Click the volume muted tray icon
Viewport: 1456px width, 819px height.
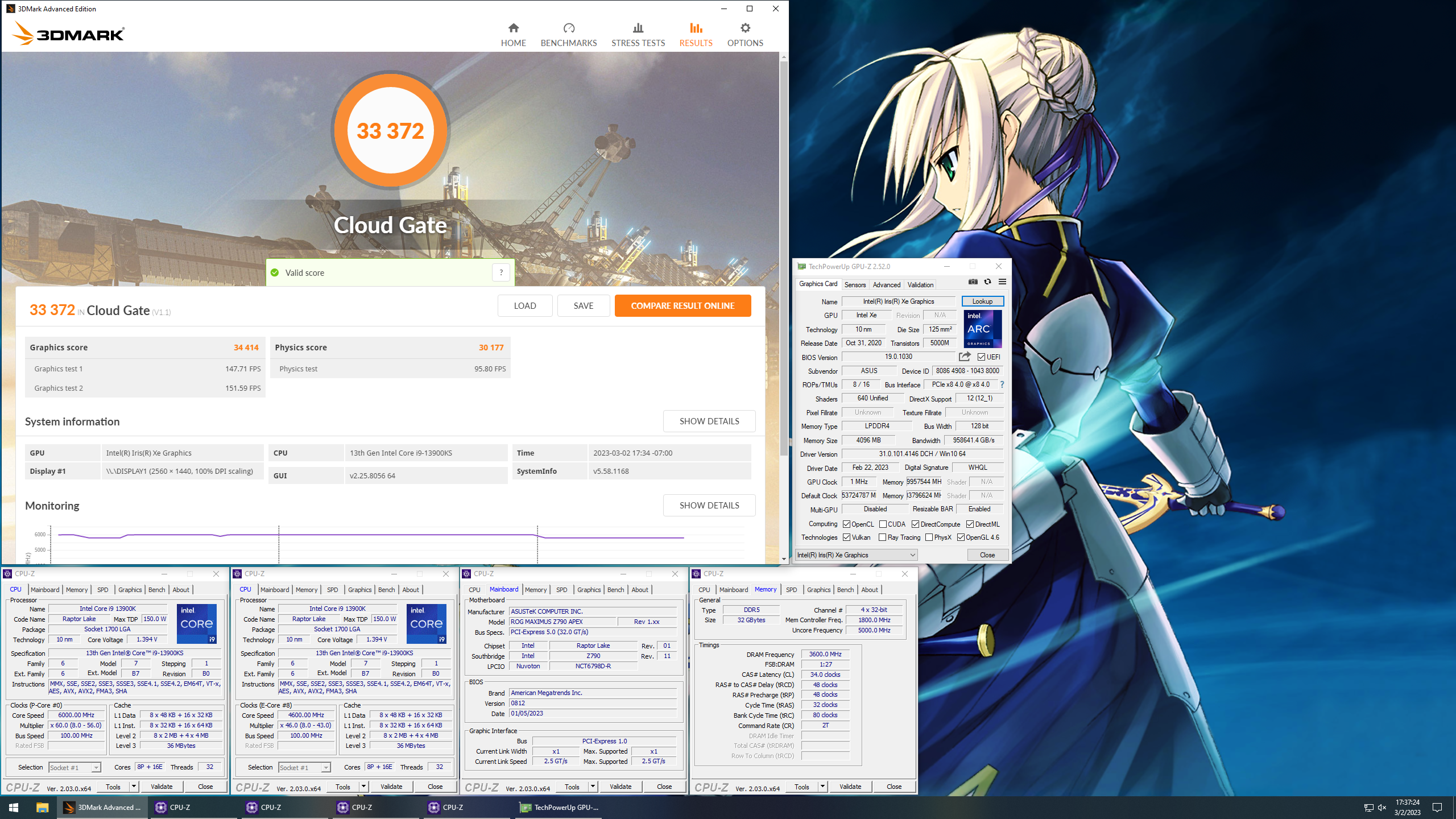1382,807
